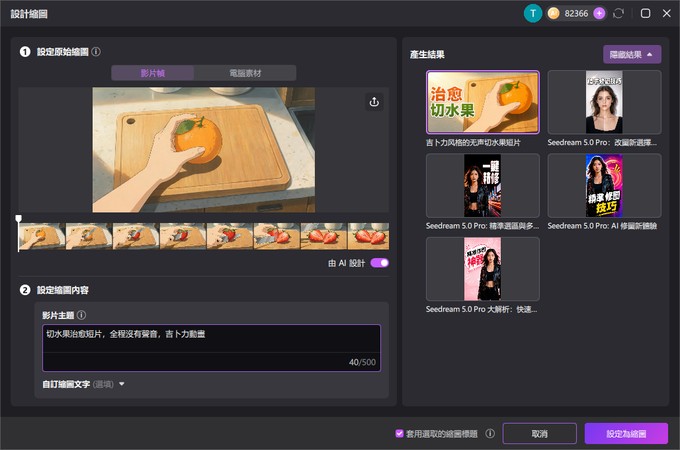Click the 吉卜力风格的无声切水果短片 caption
The width and height of the screenshot is (680, 450).
[473, 143]
